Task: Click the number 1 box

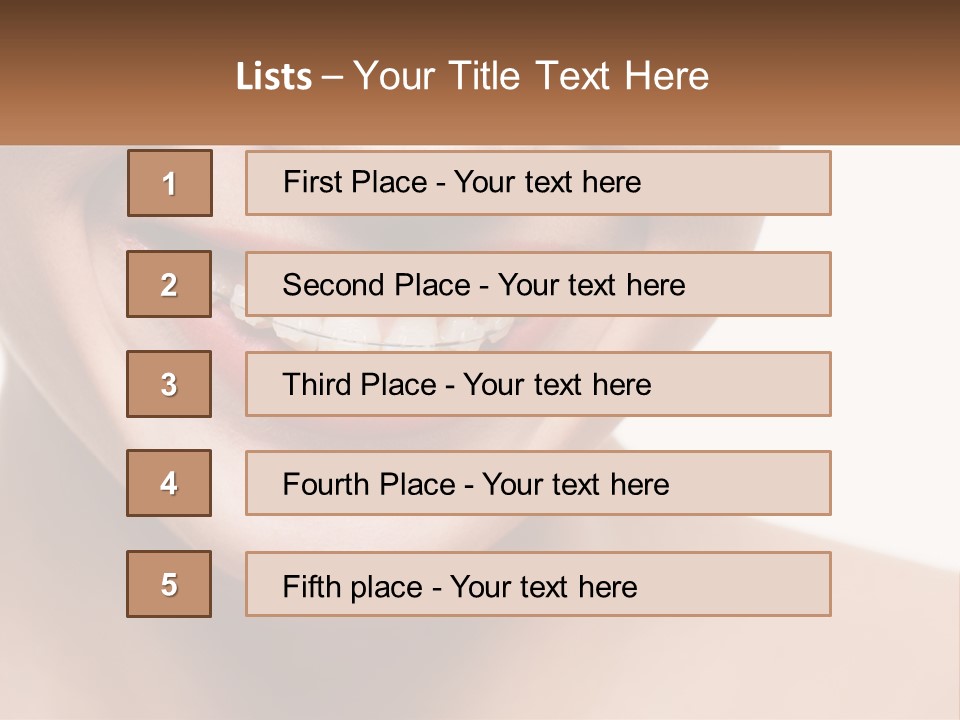Action: (170, 183)
